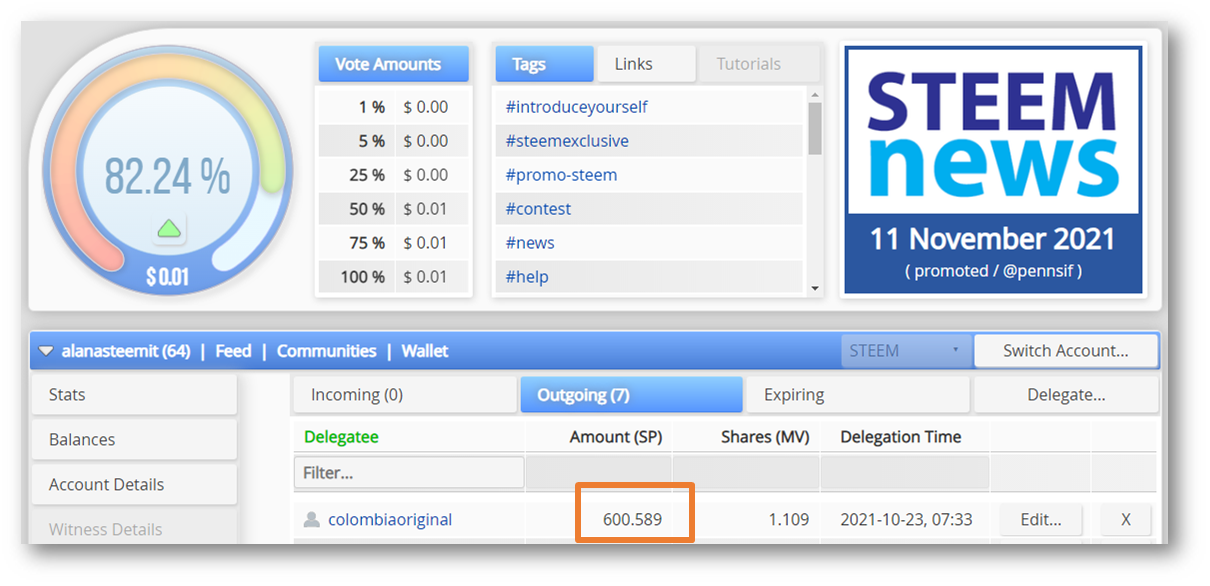The width and height of the screenshot is (1210, 586).
Task: Select the Outgoing (7) delegations tab
Action: coord(631,394)
